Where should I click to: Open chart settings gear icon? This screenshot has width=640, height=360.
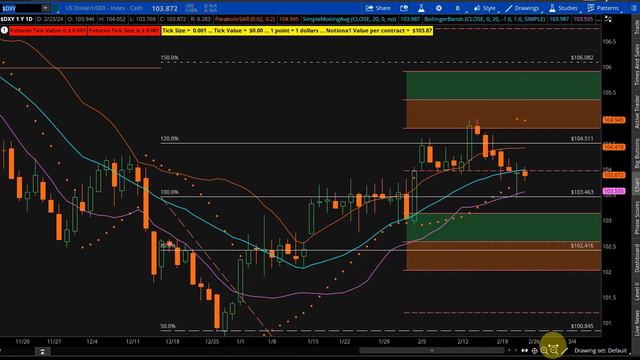tap(439, 8)
